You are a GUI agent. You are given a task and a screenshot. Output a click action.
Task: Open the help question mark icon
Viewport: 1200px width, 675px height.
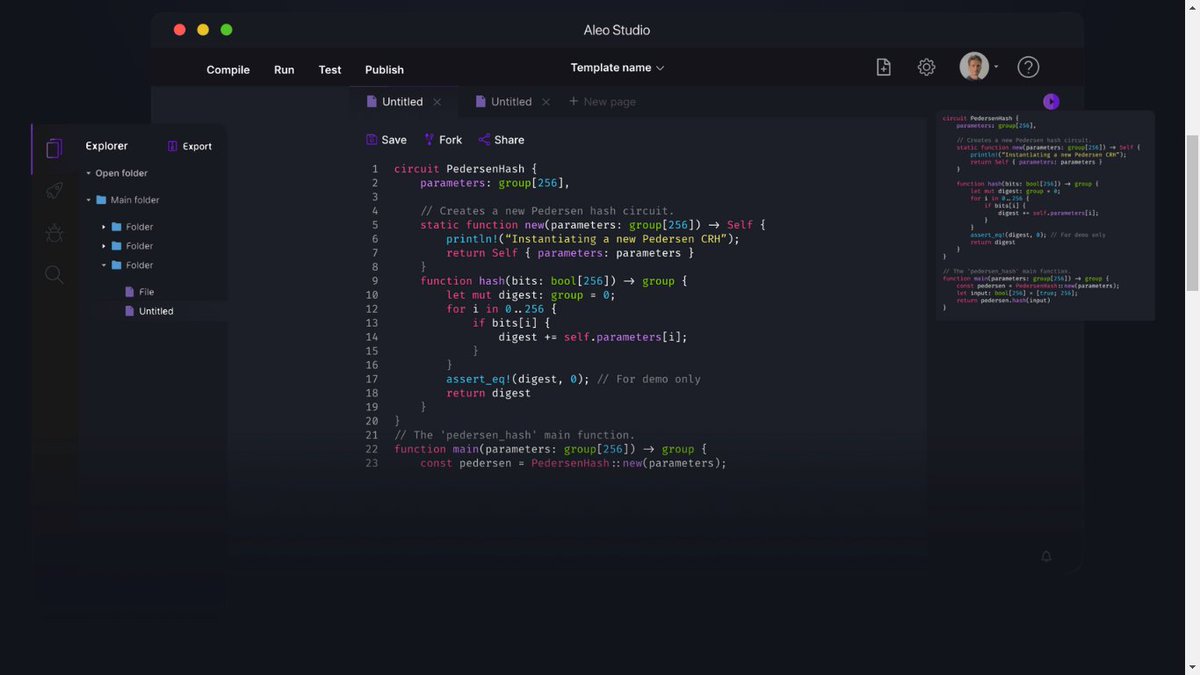tap(1028, 66)
